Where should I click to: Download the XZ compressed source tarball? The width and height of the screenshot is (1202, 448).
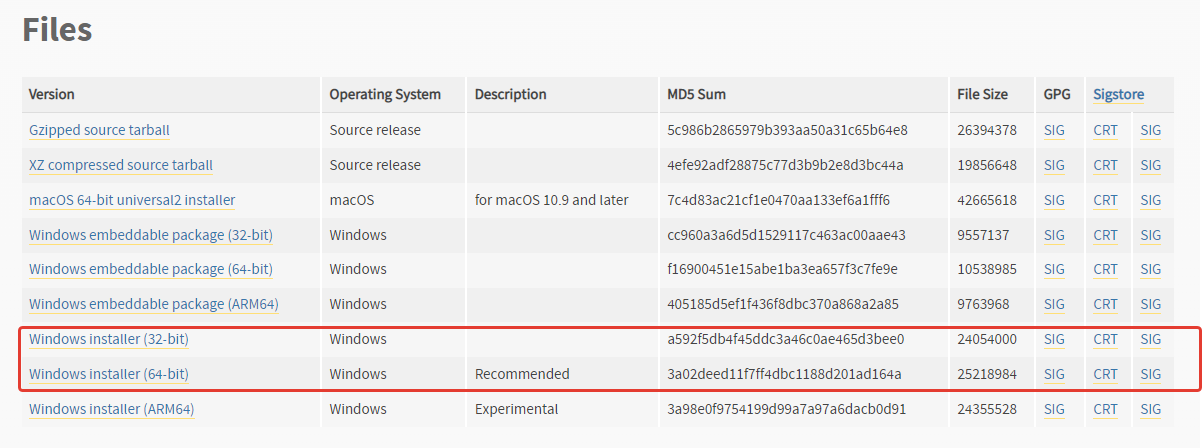[121, 165]
